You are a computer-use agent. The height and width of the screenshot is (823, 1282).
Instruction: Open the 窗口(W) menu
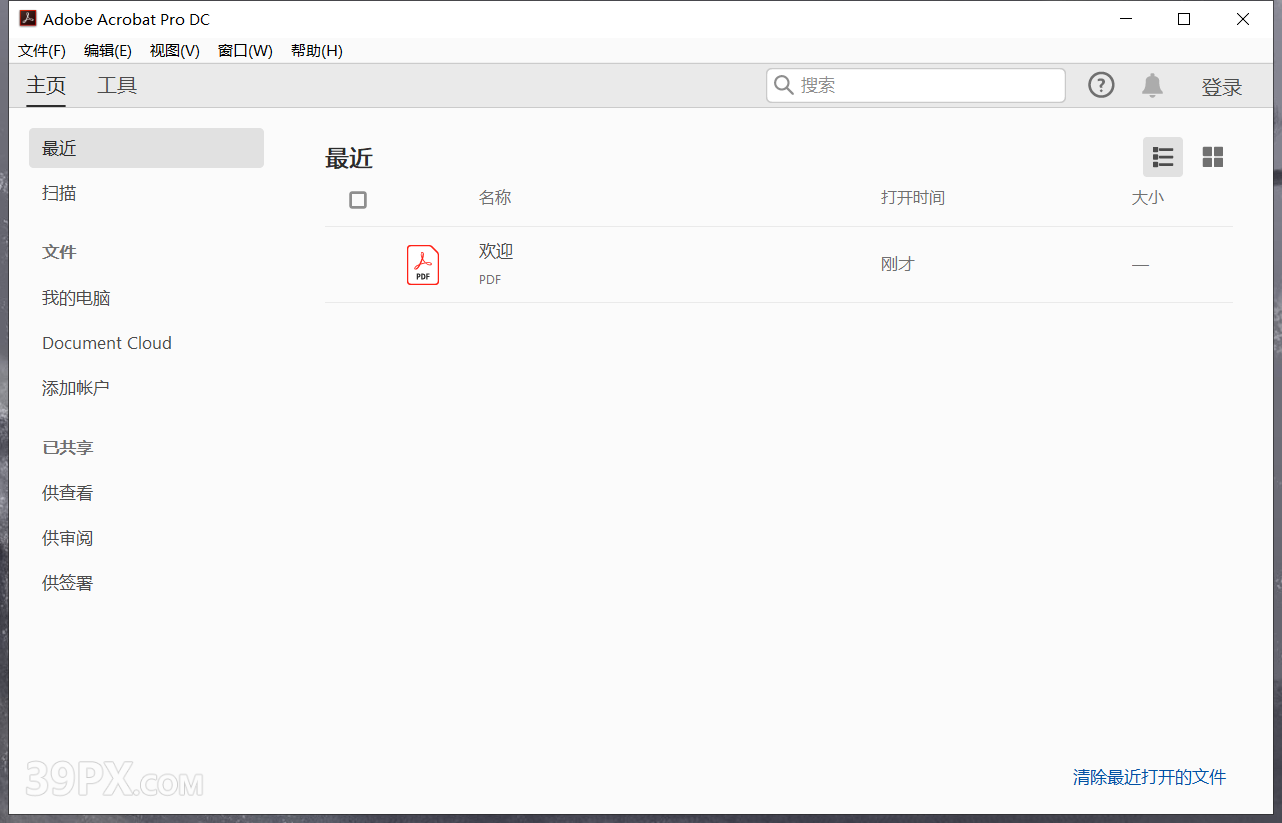(x=245, y=51)
